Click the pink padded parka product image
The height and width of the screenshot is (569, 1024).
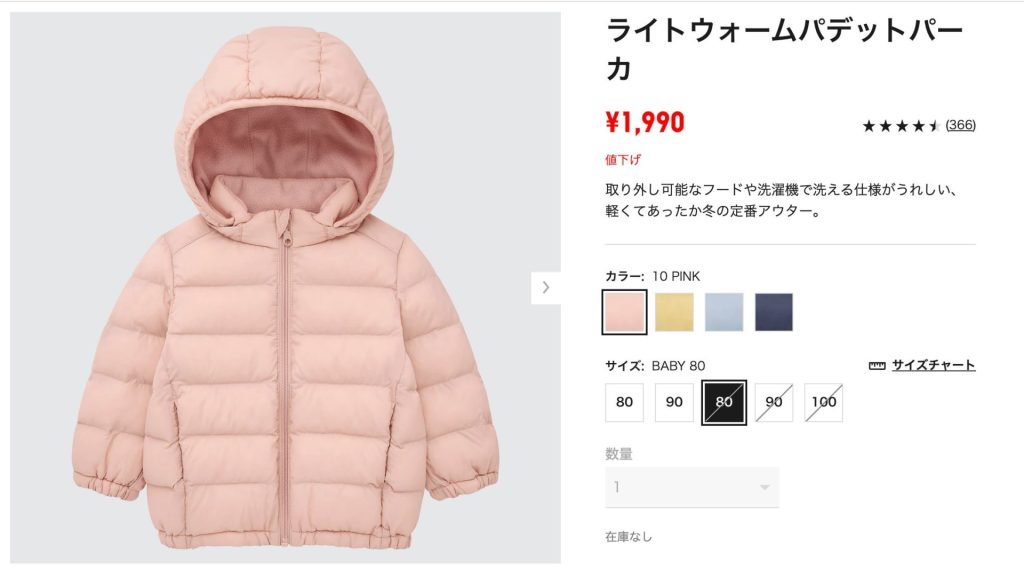pyautogui.click(x=285, y=287)
